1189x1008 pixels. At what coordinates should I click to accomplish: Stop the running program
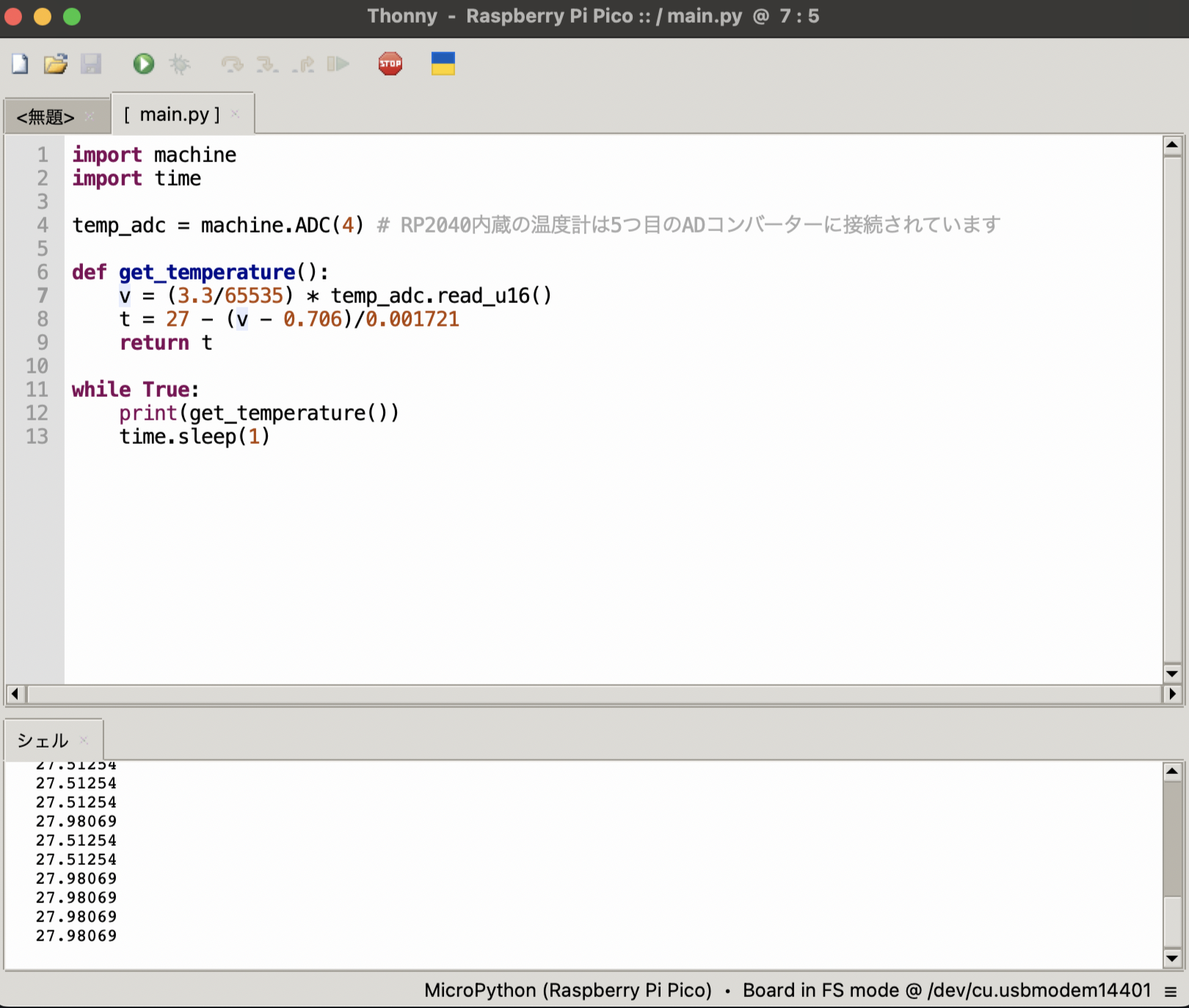click(390, 64)
